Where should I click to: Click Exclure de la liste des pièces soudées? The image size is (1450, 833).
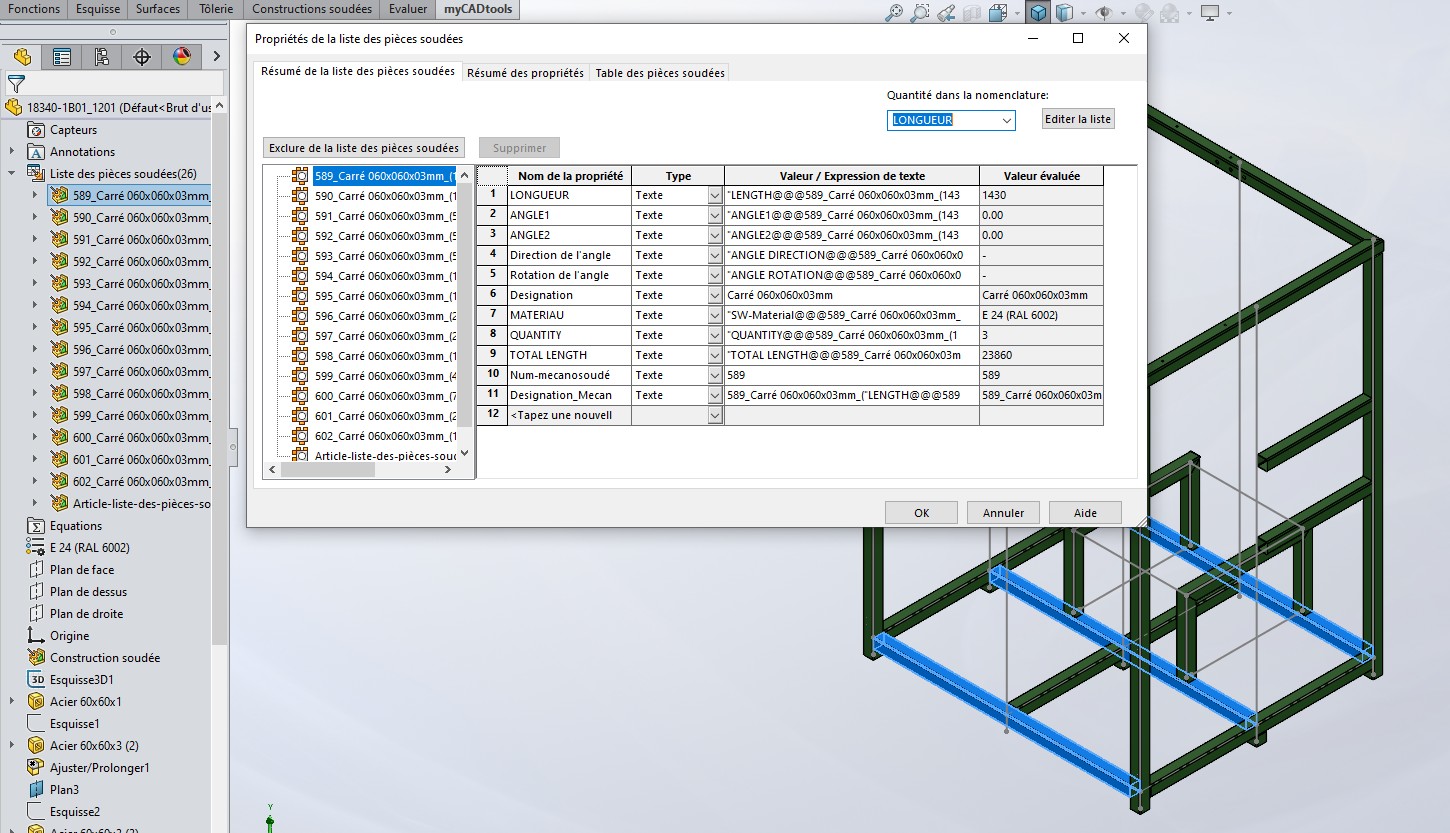click(x=364, y=148)
